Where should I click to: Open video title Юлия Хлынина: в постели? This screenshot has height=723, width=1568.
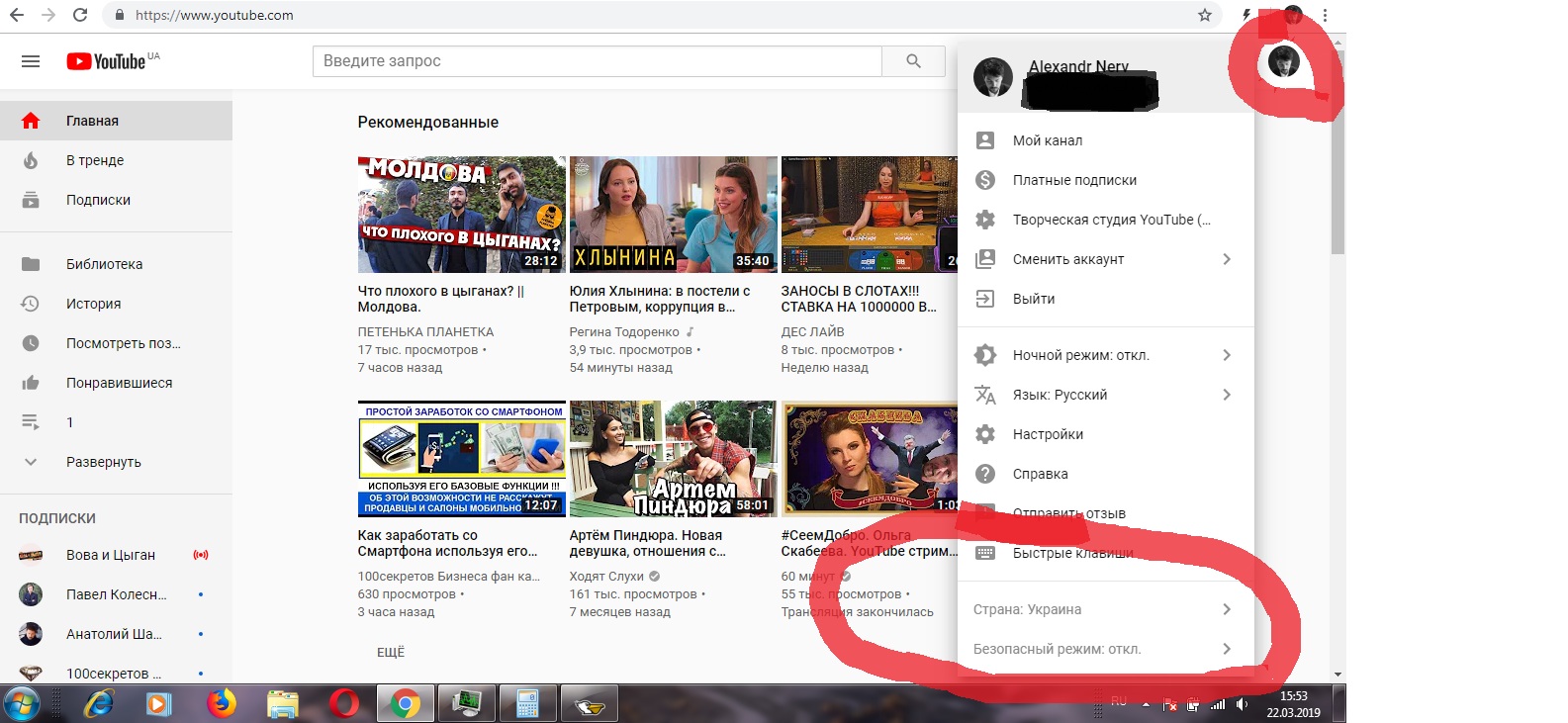click(x=660, y=299)
